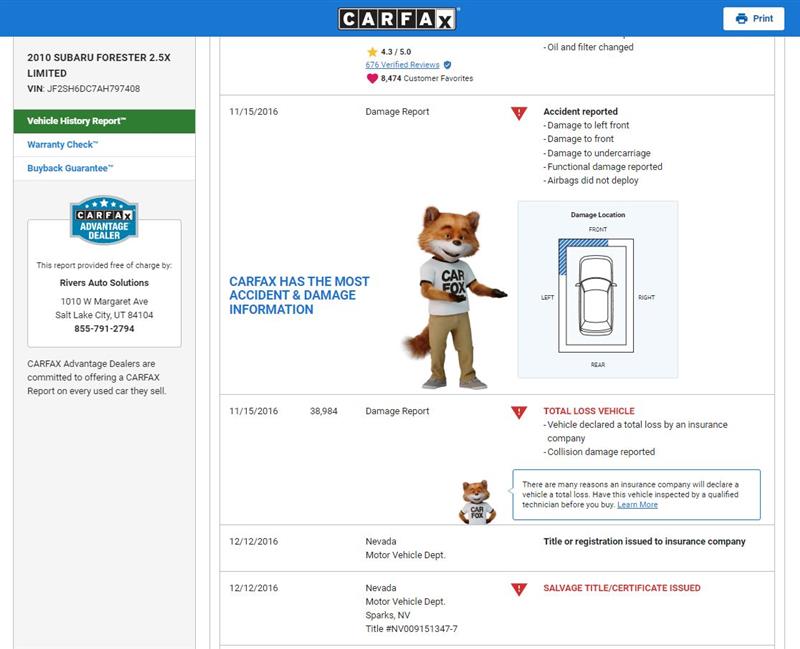Click the pink heart Customer Favorites icon
800x649 pixels.
tap(372, 78)
